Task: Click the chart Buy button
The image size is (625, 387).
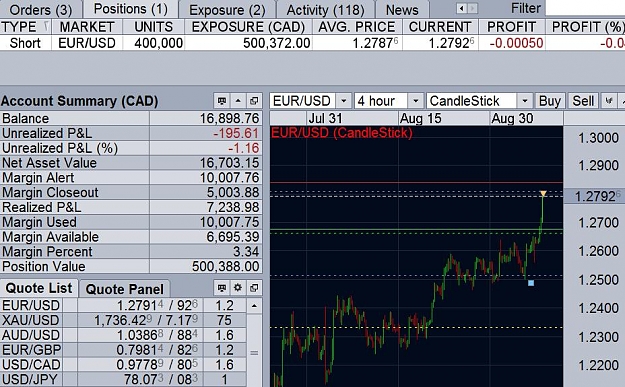Action: [550, 101]
